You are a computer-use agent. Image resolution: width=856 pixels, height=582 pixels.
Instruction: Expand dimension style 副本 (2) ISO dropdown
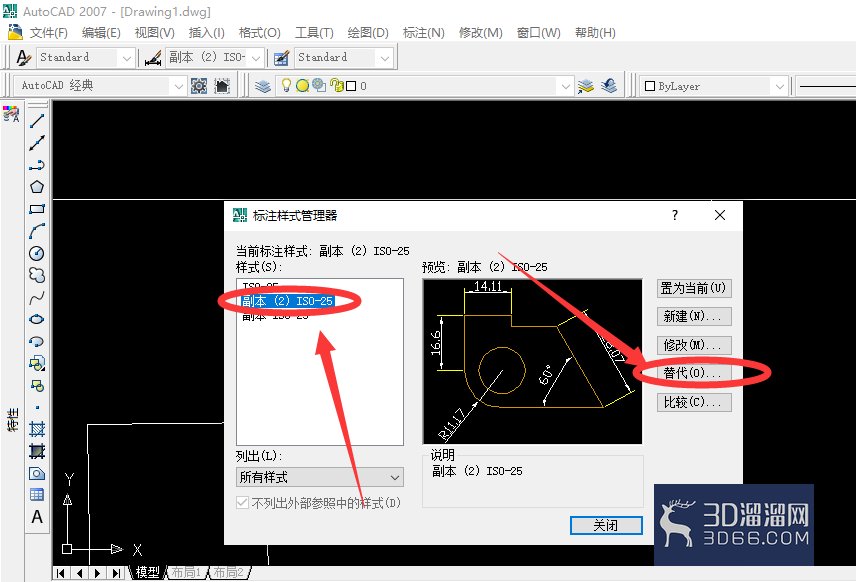pos(257,57)
